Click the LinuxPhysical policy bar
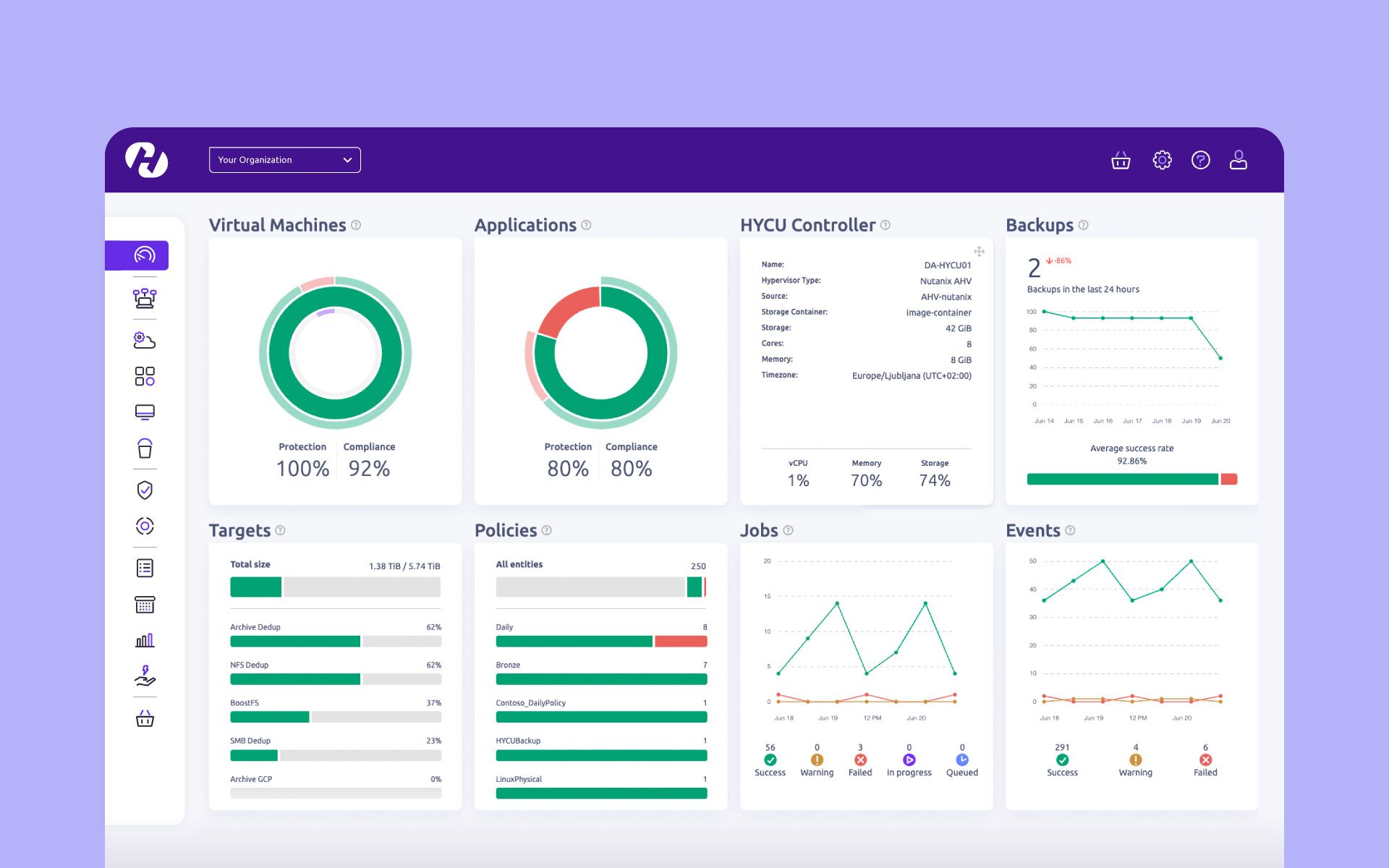The height and width of the screenshot is (868, 1389). (x=601, y=793)
